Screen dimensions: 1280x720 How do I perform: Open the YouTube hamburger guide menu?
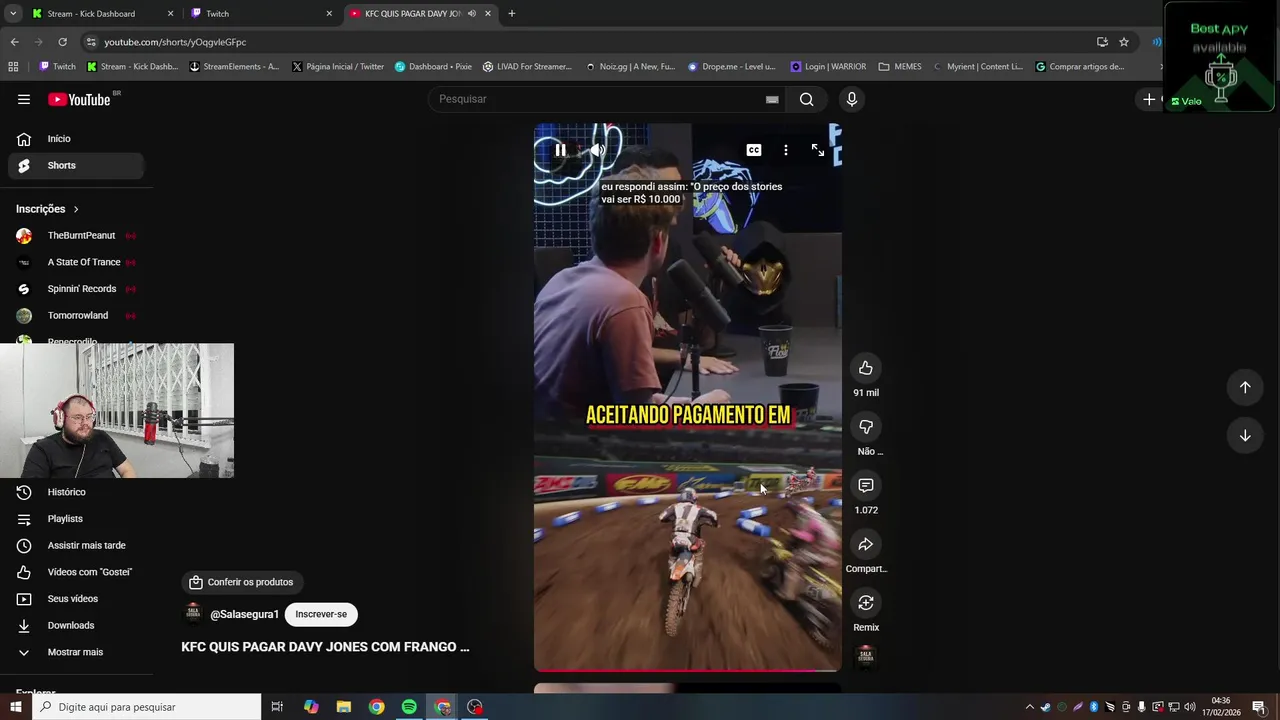coord(24,99)
